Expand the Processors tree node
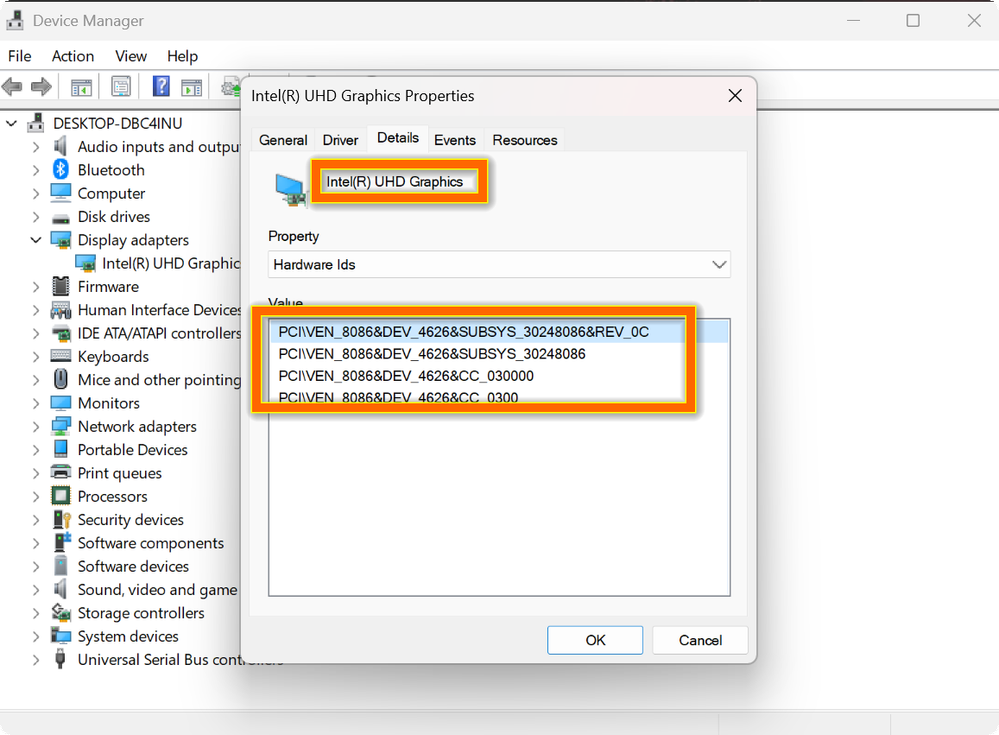999x735 pixels. click(x=36, y=496)
